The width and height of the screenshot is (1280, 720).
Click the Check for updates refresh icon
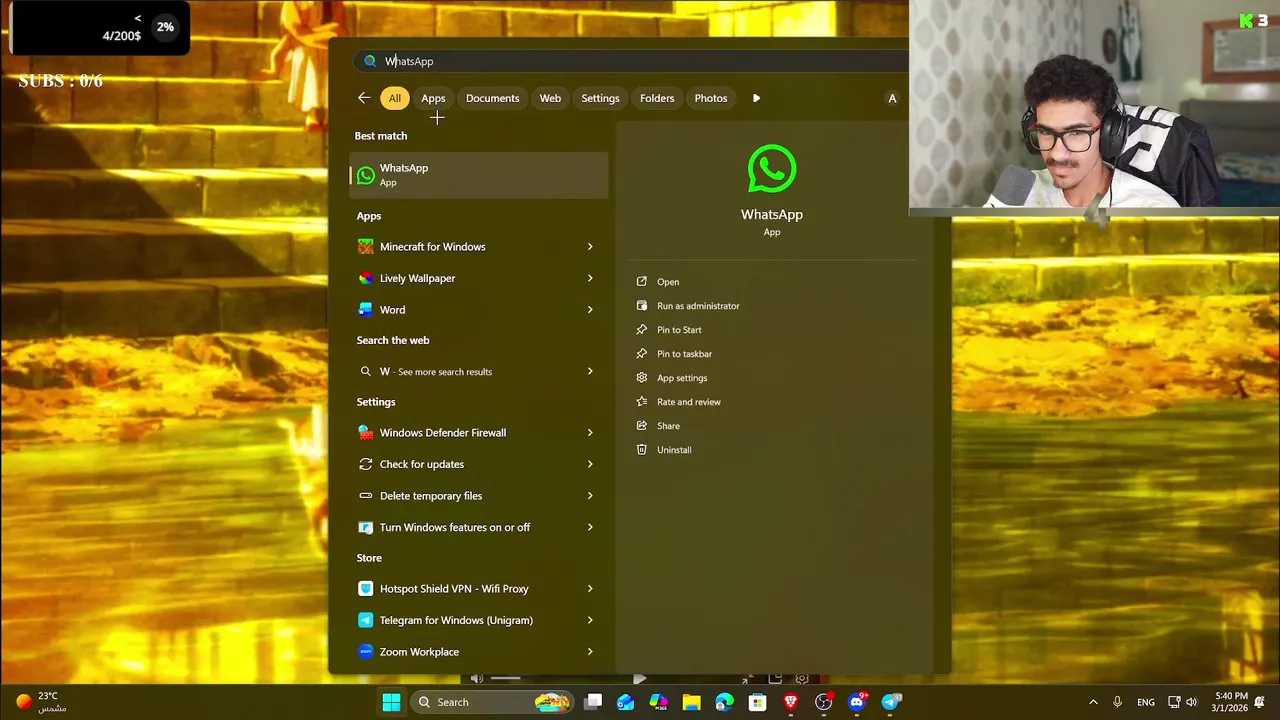[365, 464]
